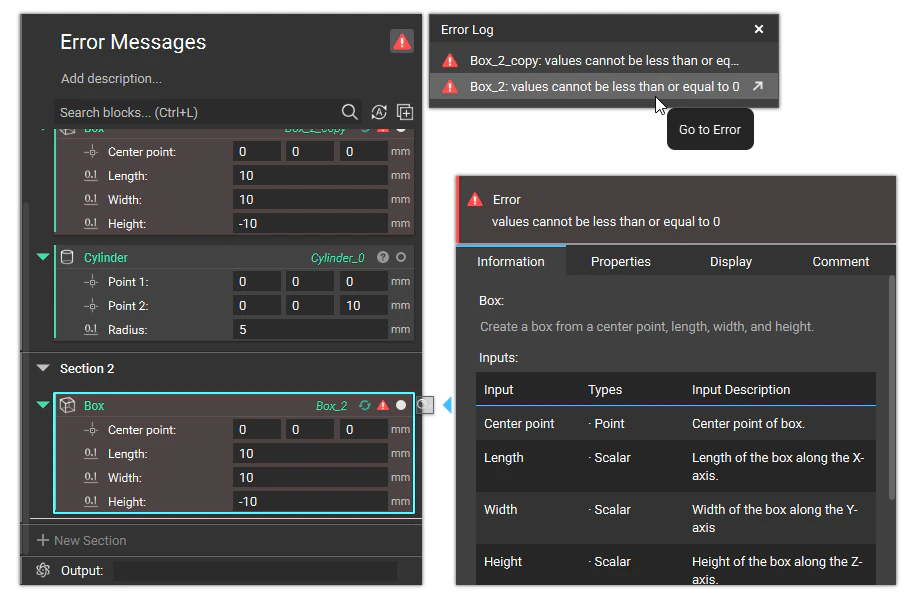Screen dimensions: 909x598
Task: Click the Cylinder block icon
Action: [x=67, y=257]
